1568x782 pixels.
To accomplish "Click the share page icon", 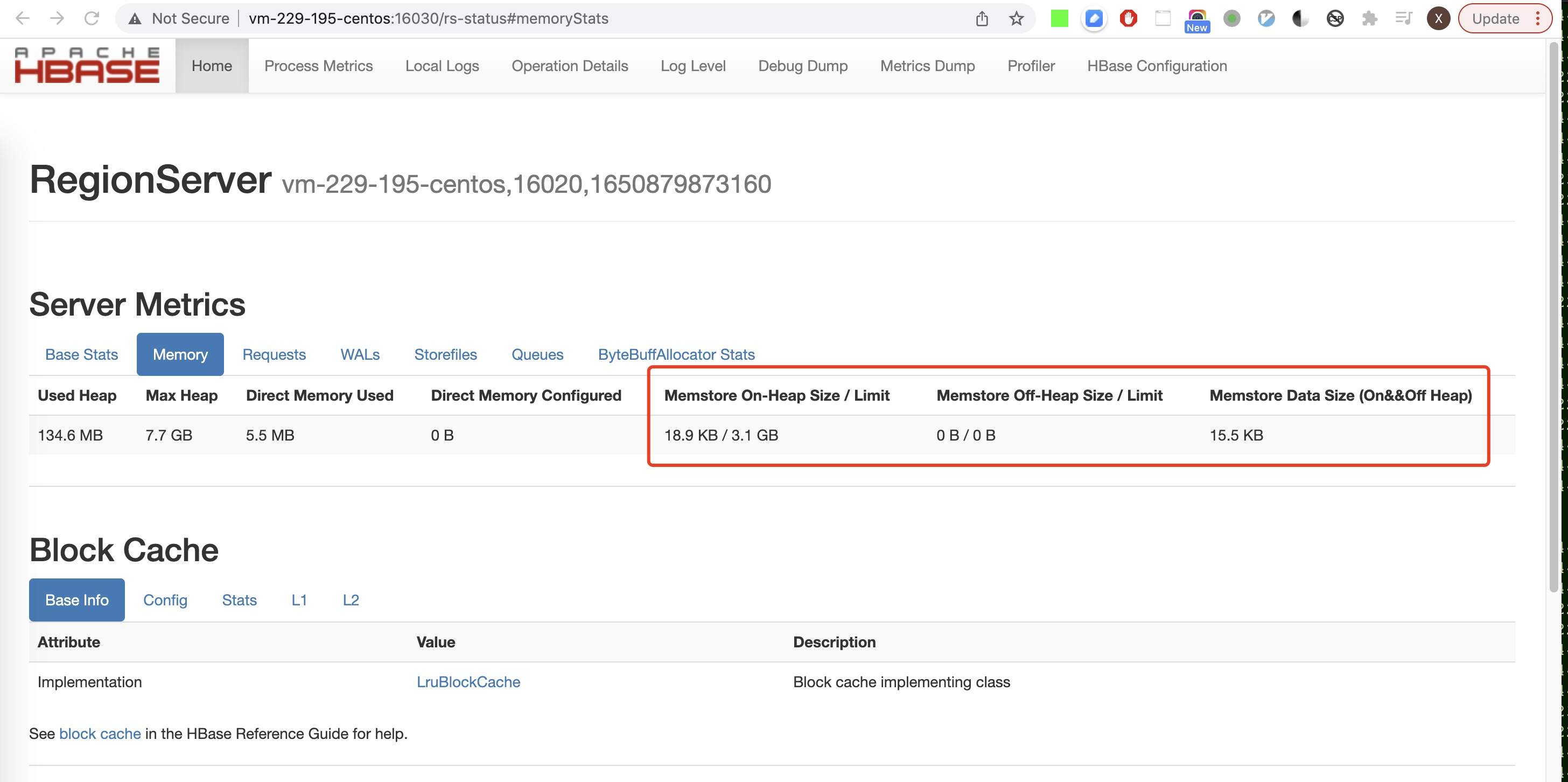I will [x=981, y=18].
